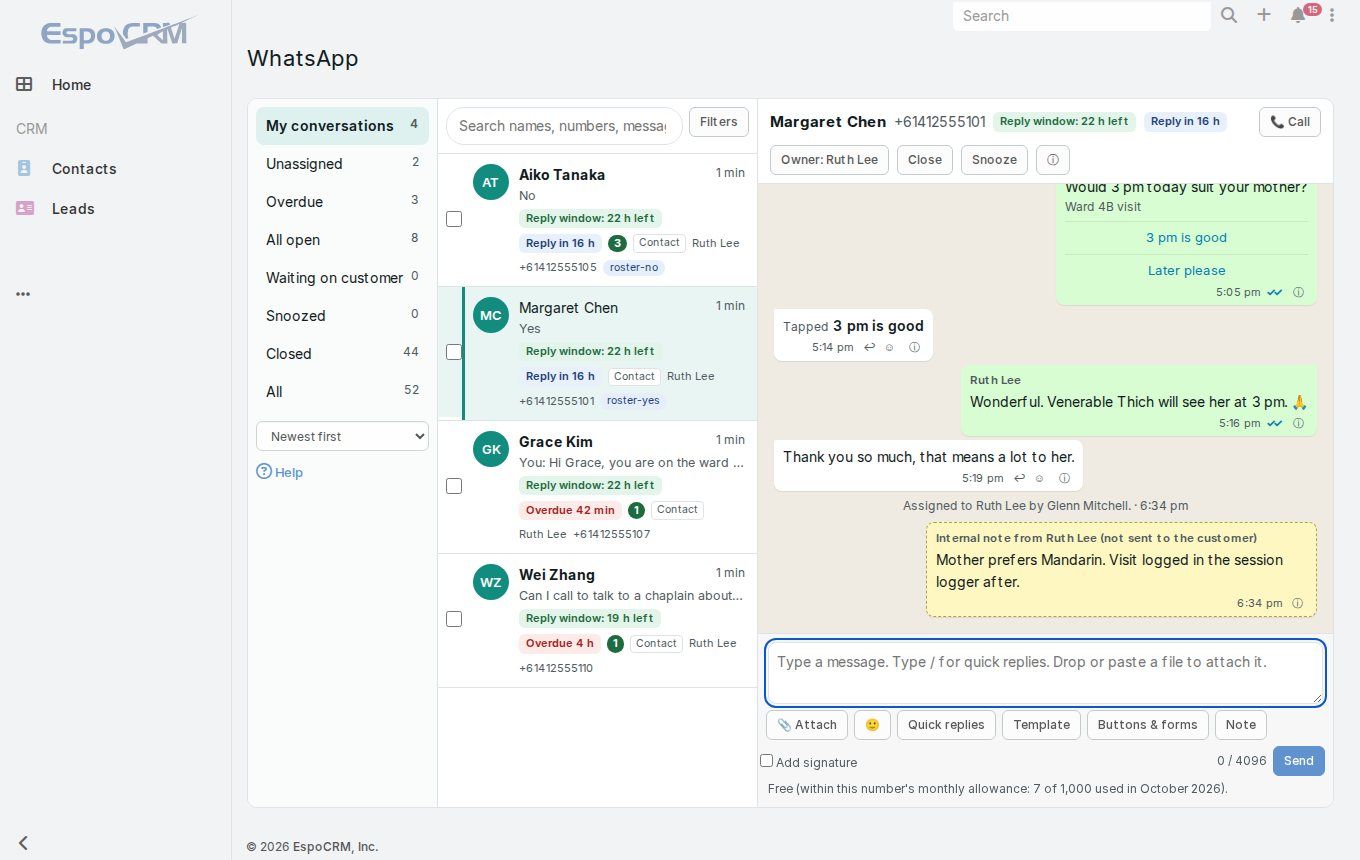Show info for the 6:34 pm internal note
1360x860 pixels.
1297,604
